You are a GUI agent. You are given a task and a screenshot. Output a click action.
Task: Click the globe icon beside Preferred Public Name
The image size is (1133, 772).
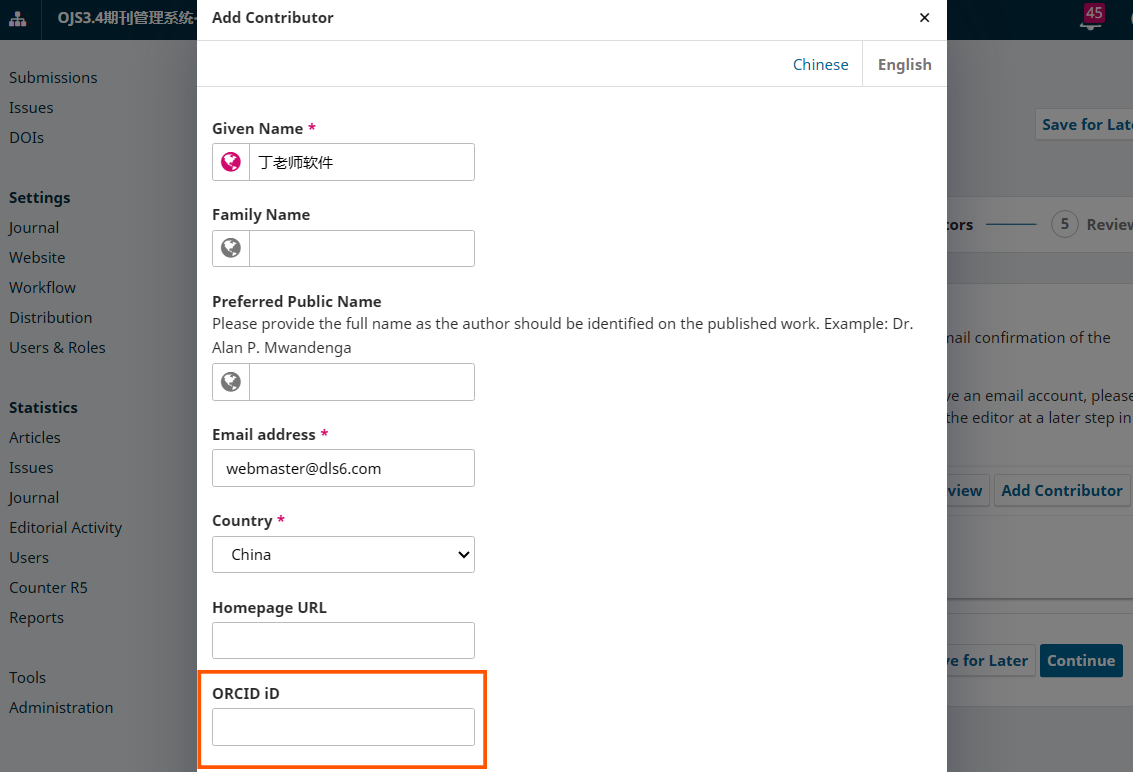[231, 382]
